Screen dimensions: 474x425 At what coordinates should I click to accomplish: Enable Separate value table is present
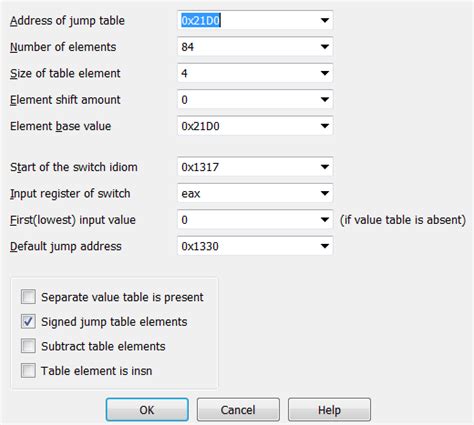point(28,297)
